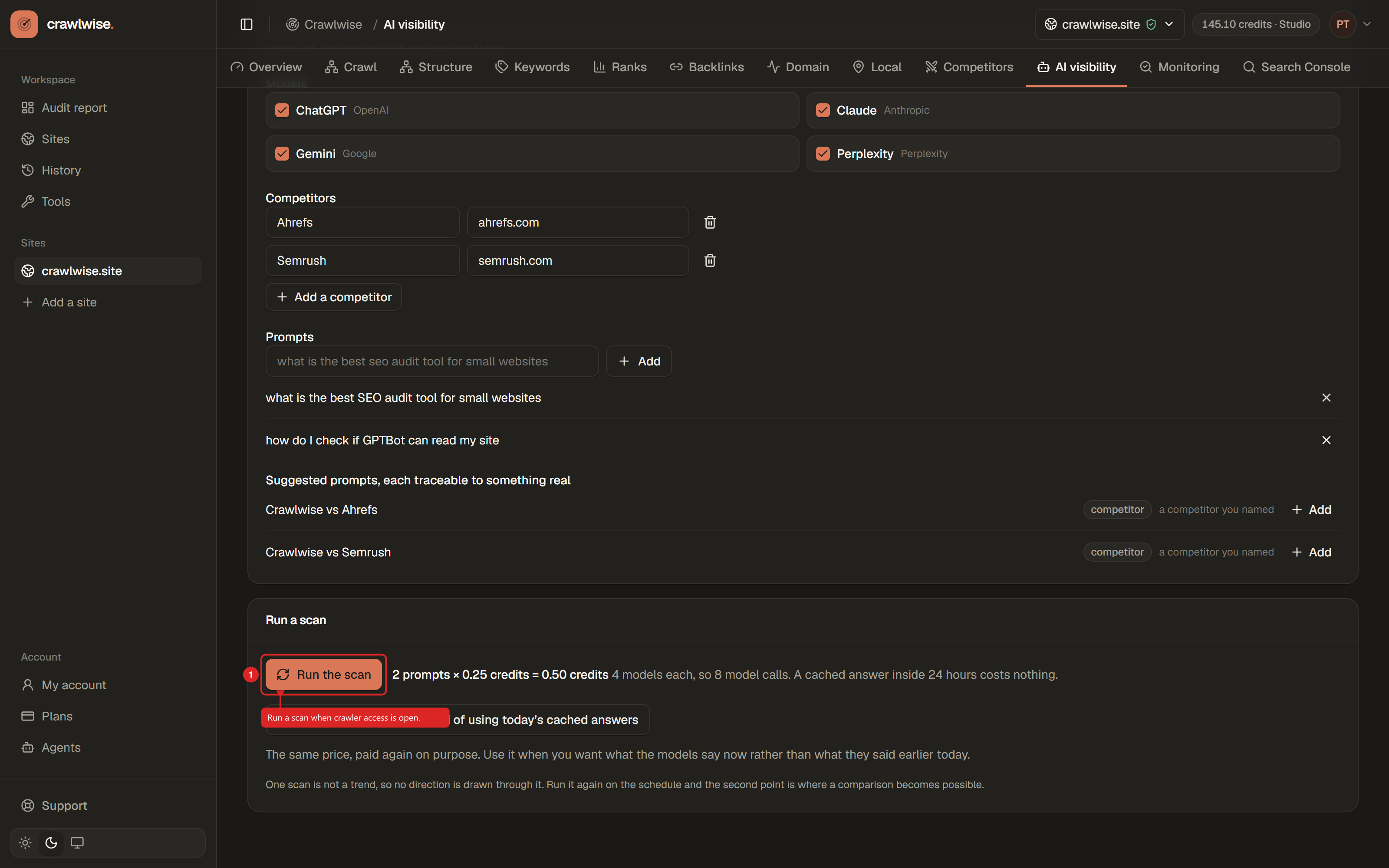
Task: Switch to the Structure tab
Action: pos(436,67)
